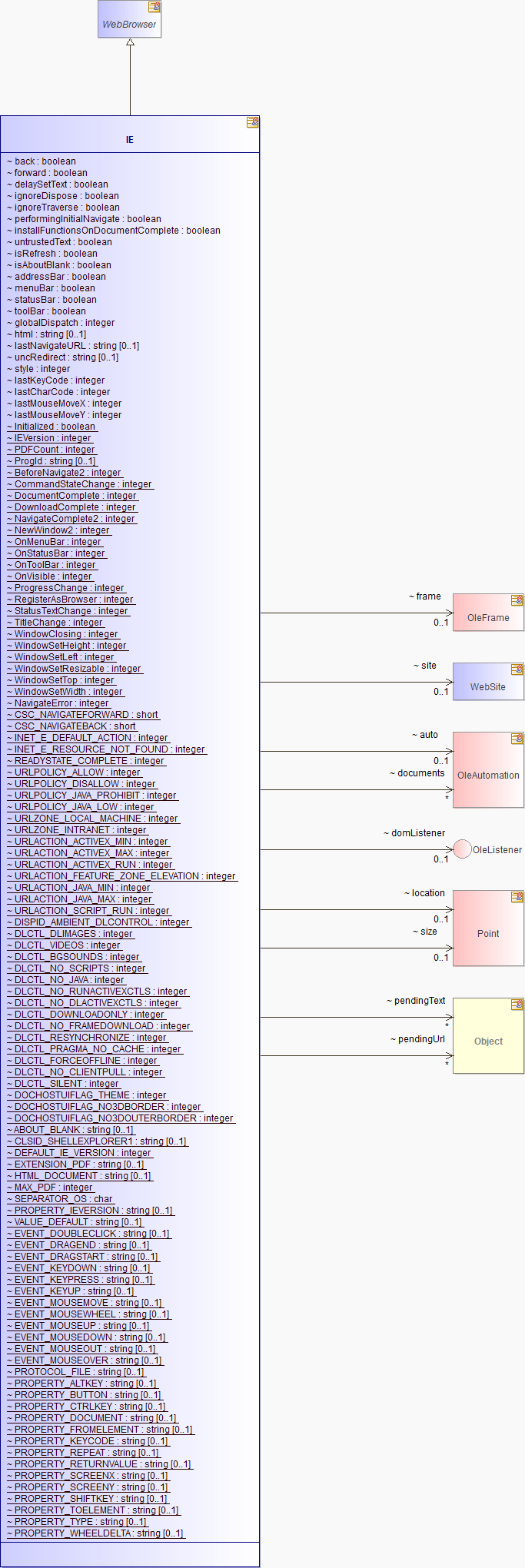Image resolution: width=525 pixels, height=1568 pixels.
Task: Select the WebBrowser class box
Action: coord(129,18)
